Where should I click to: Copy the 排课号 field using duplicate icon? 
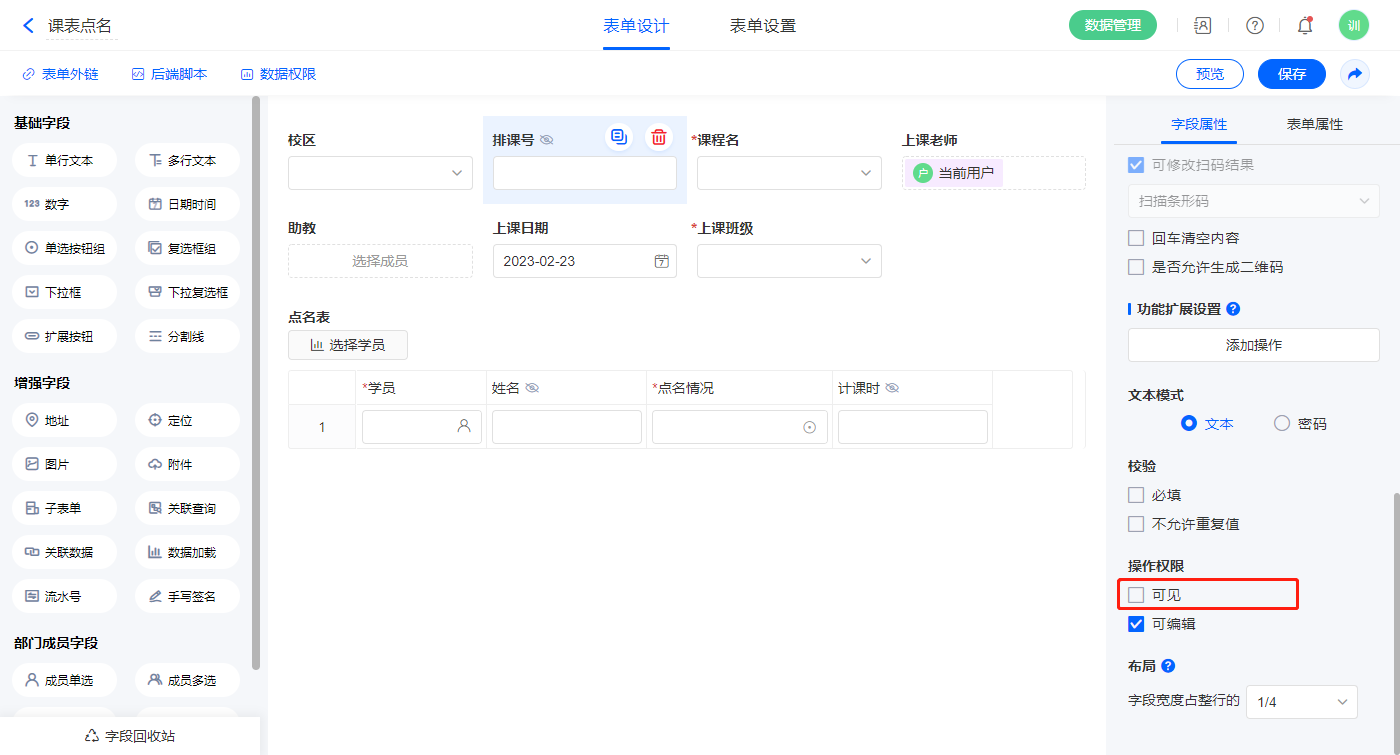click(x=619, y=138)
